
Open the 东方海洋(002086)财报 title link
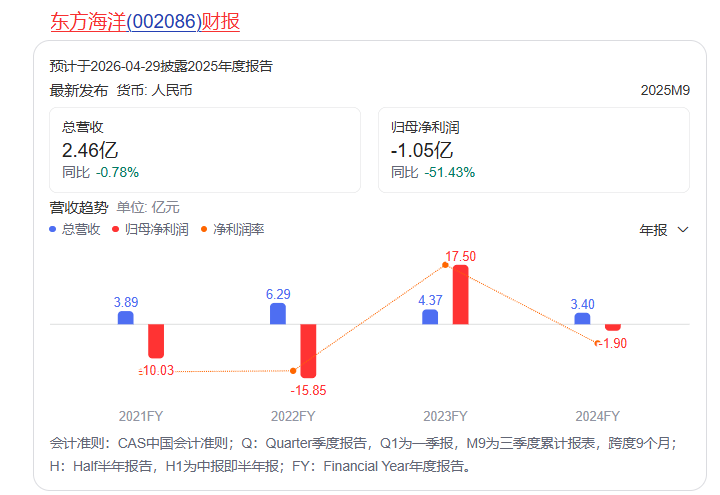[145, 21]
